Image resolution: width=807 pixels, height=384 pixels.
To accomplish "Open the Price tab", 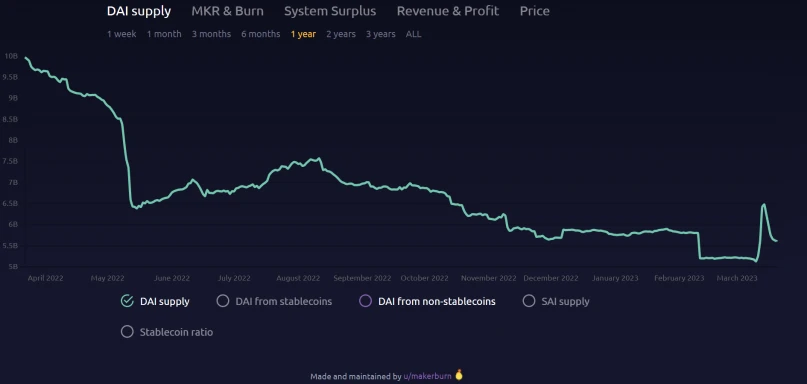I will pyautogui.click(x=535, y=11).
